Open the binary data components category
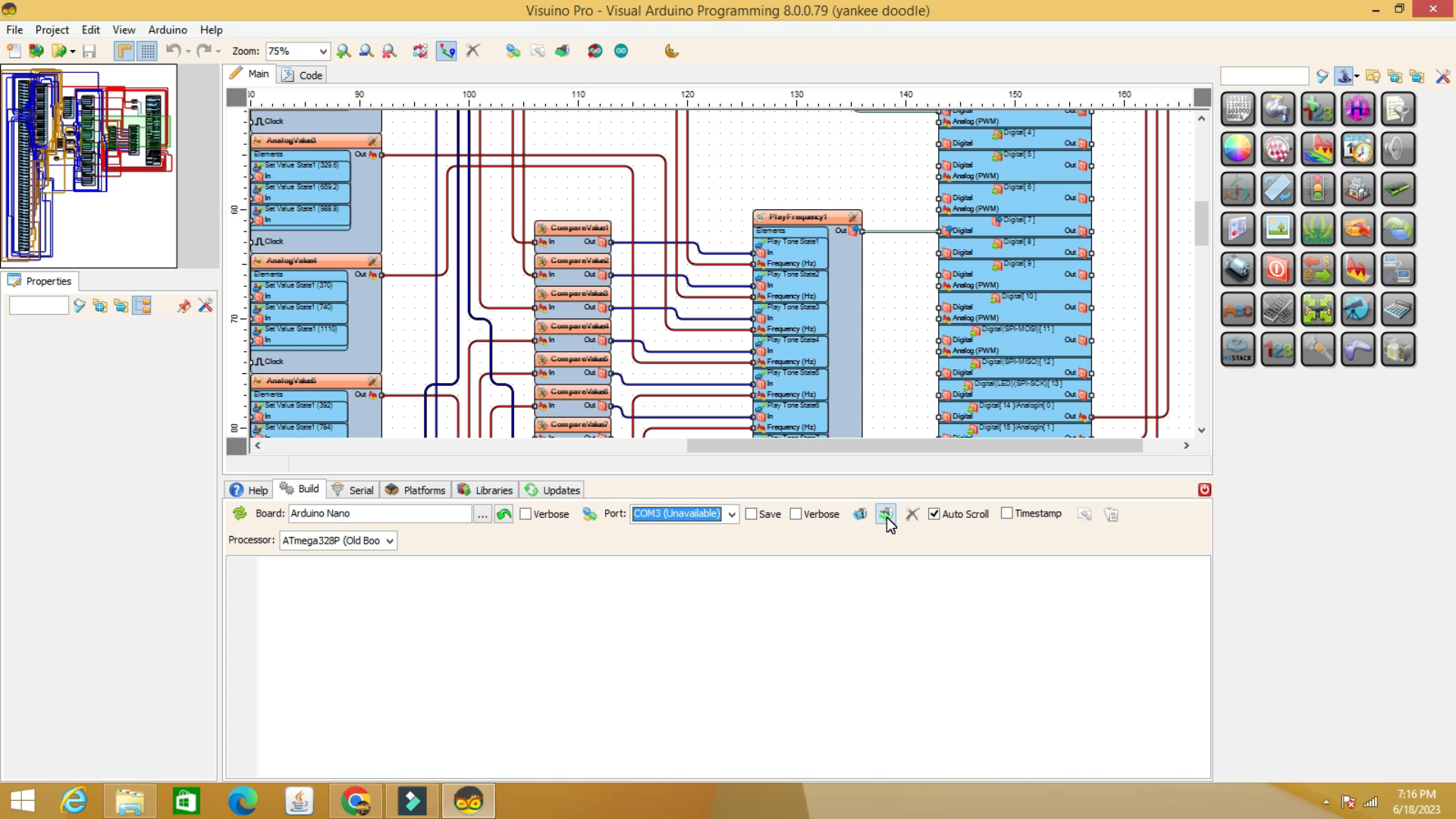The height and width of the screenshot is (819, 1456). point(1238,108)
